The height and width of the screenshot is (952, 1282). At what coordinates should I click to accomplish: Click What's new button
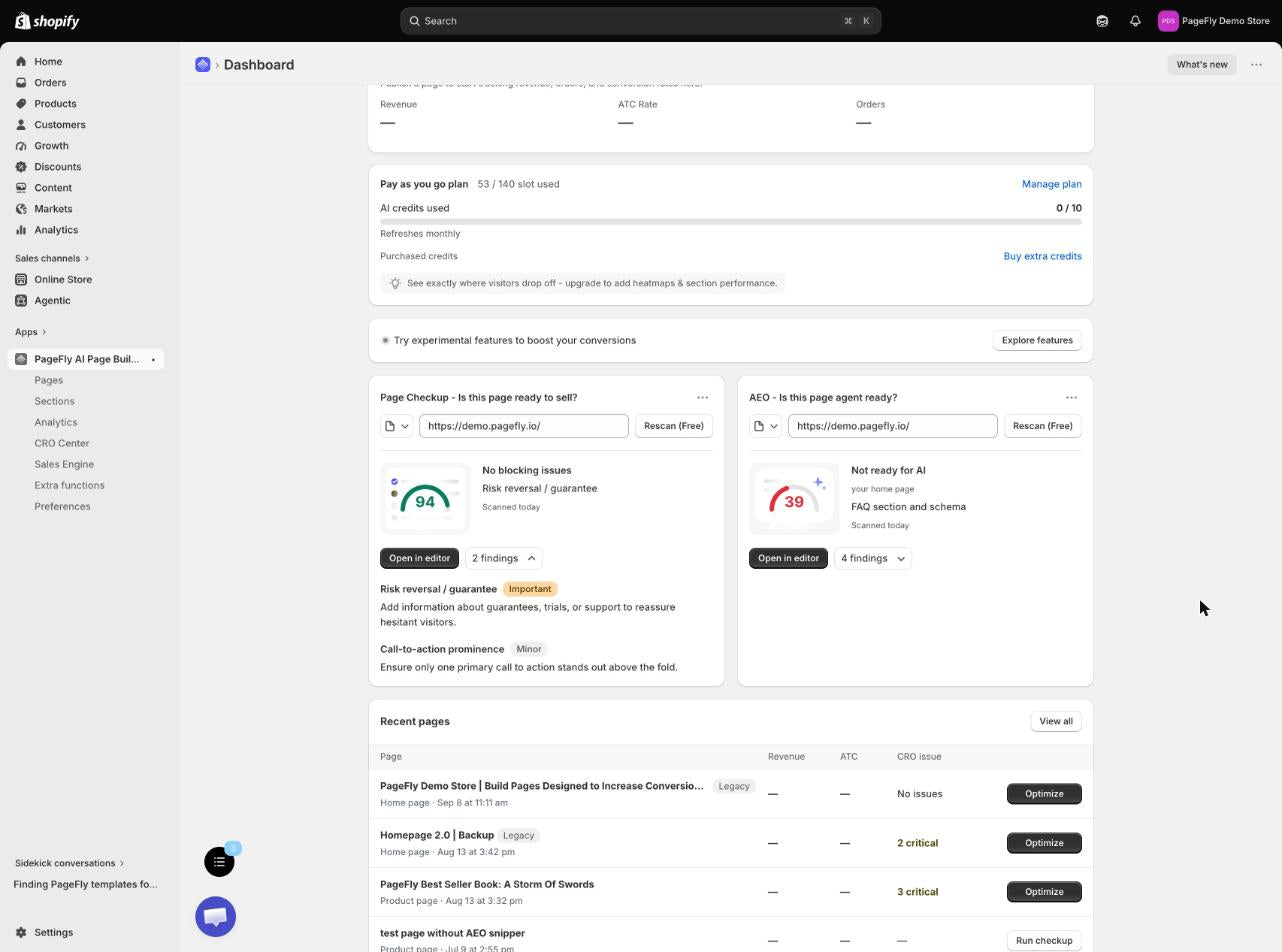point(1201,64)
